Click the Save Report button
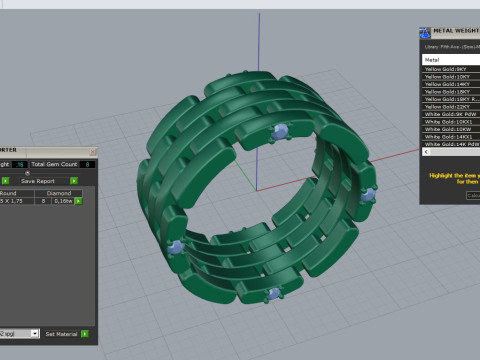 (x=38, y=181)
